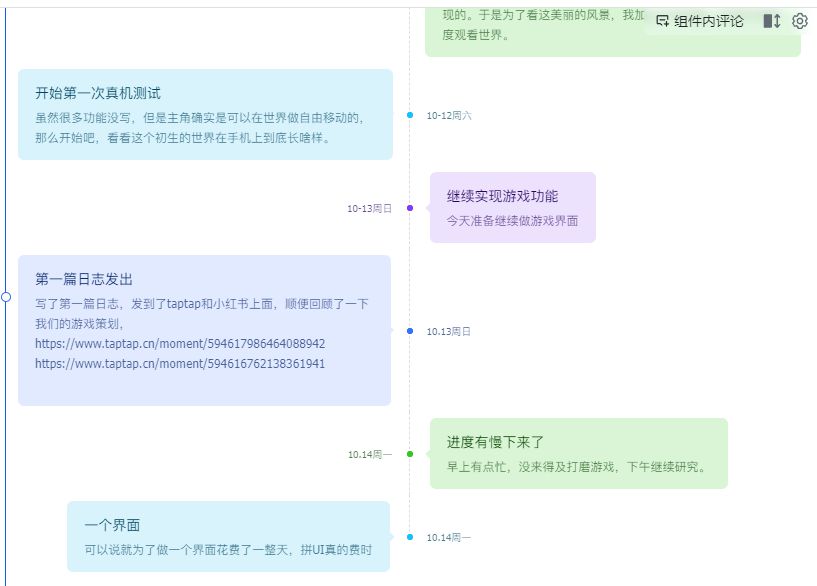The width and height of the screenshot is (817, 586).
Task: Click the text 早上有点忙，没来得及打磨游戏
Action: pyautogui.click(x=530, y=467)
